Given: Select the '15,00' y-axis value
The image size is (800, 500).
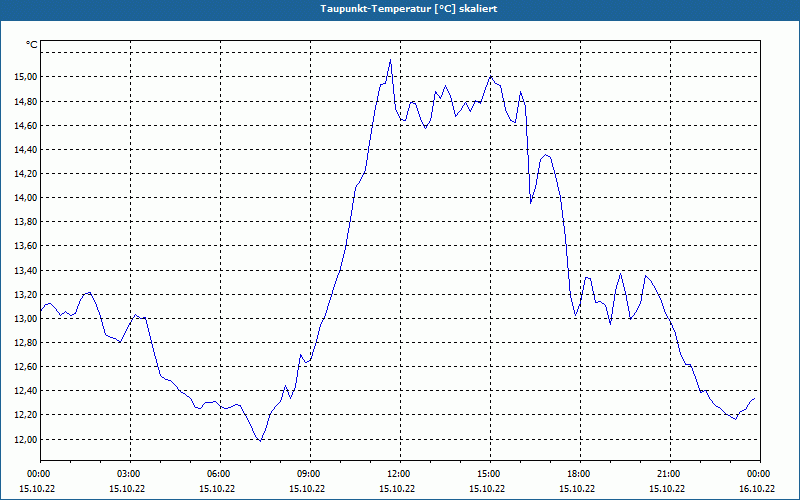Looking at the screenshot, I should tap(28, 77).
